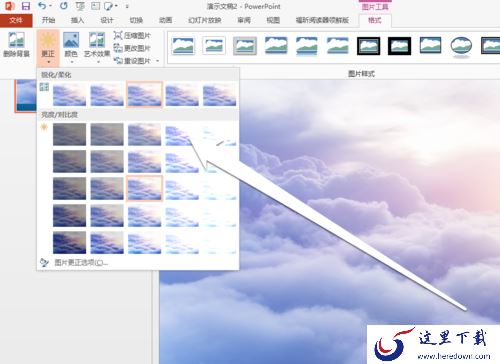Image resolution: width=500 pixels, height=364 pixels.
Task: Switch to the Format (格式) picture tools tab
Action: tap(375, 20)
